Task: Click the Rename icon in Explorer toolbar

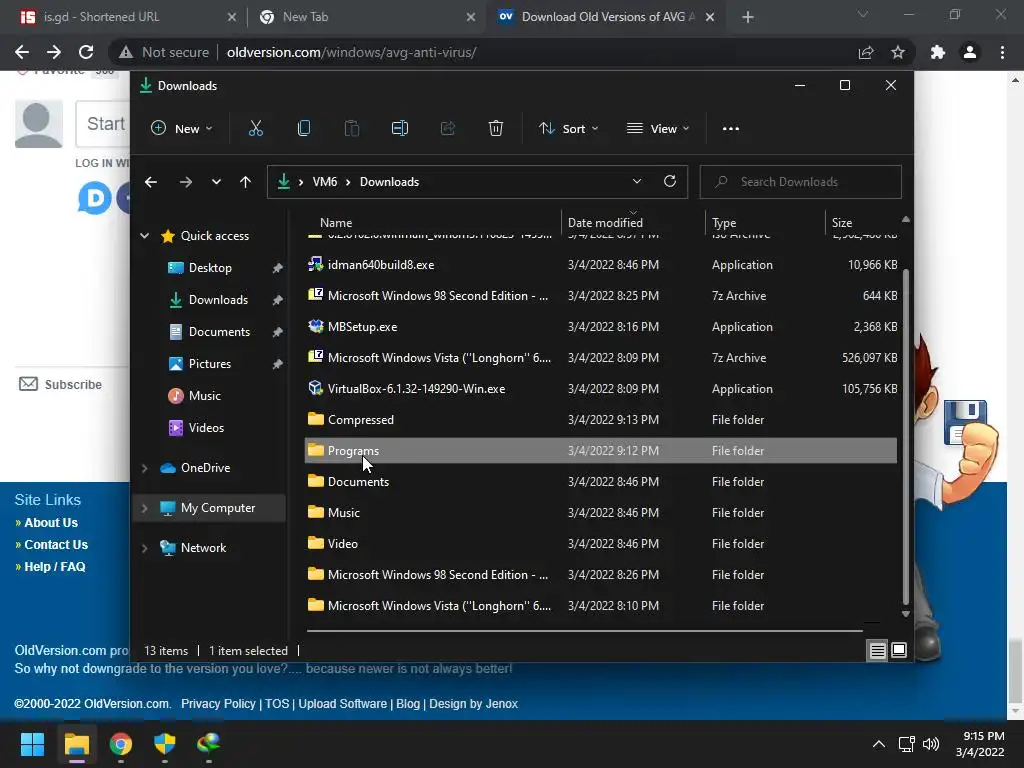Action: coord(400,129)
